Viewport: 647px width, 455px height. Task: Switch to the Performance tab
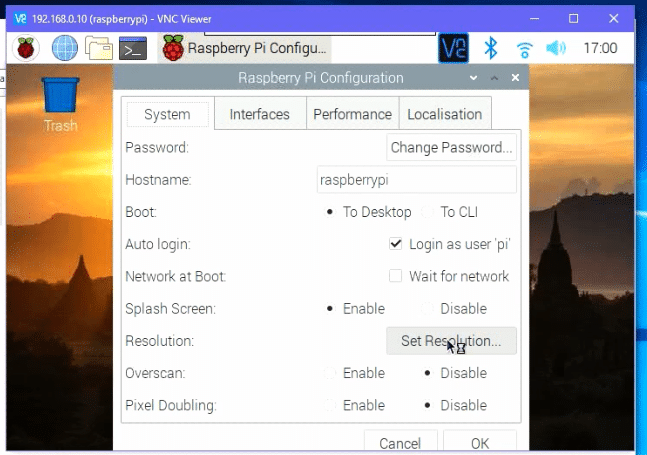[x=352, y=114]
